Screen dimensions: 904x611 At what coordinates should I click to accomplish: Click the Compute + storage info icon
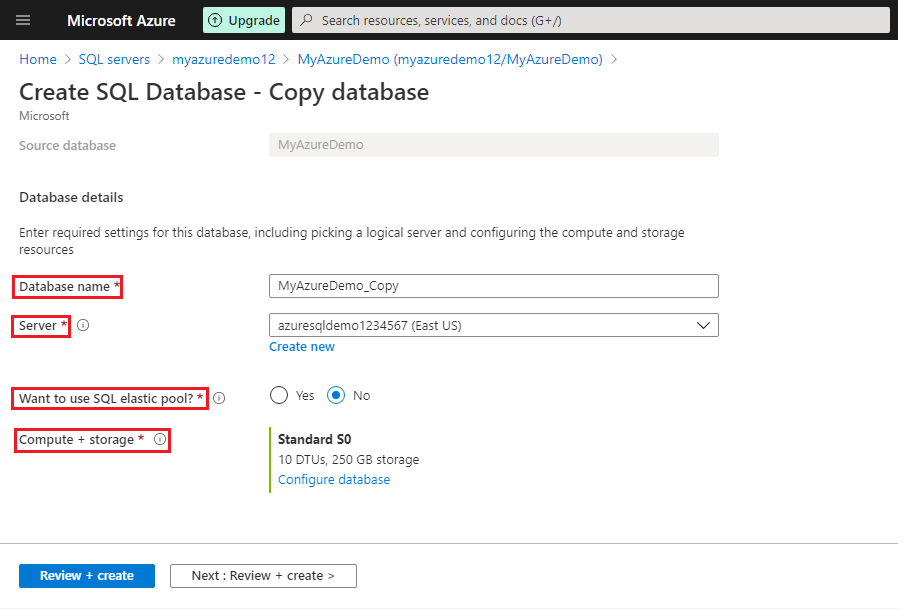tap(160, 439)
